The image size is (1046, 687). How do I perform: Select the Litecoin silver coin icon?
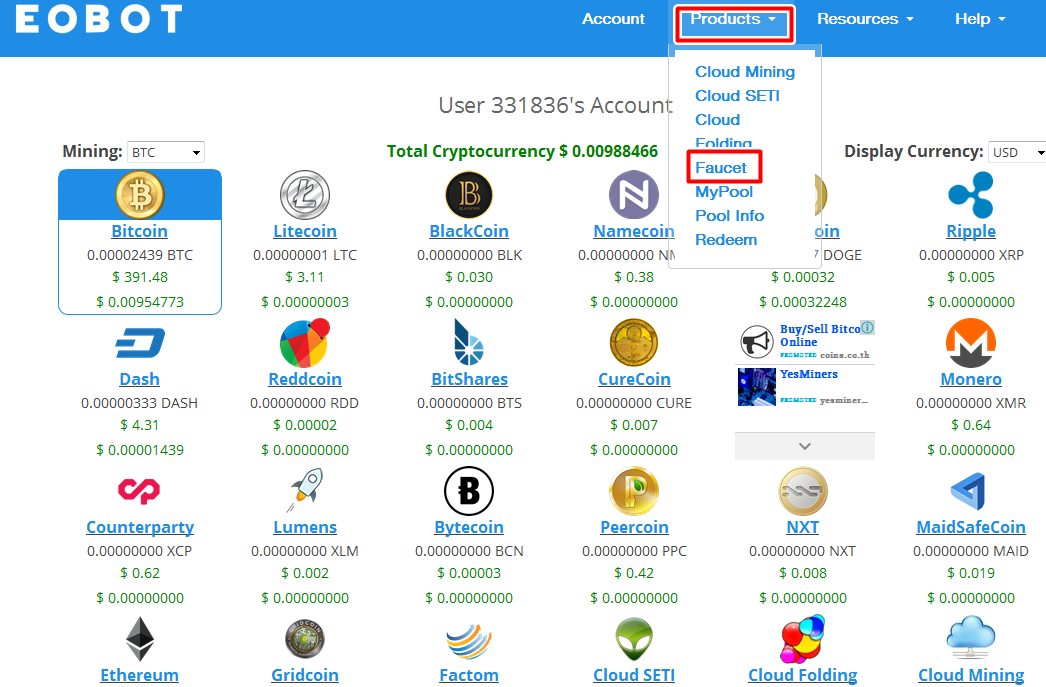pyautogui.click(x=305, y=195)
